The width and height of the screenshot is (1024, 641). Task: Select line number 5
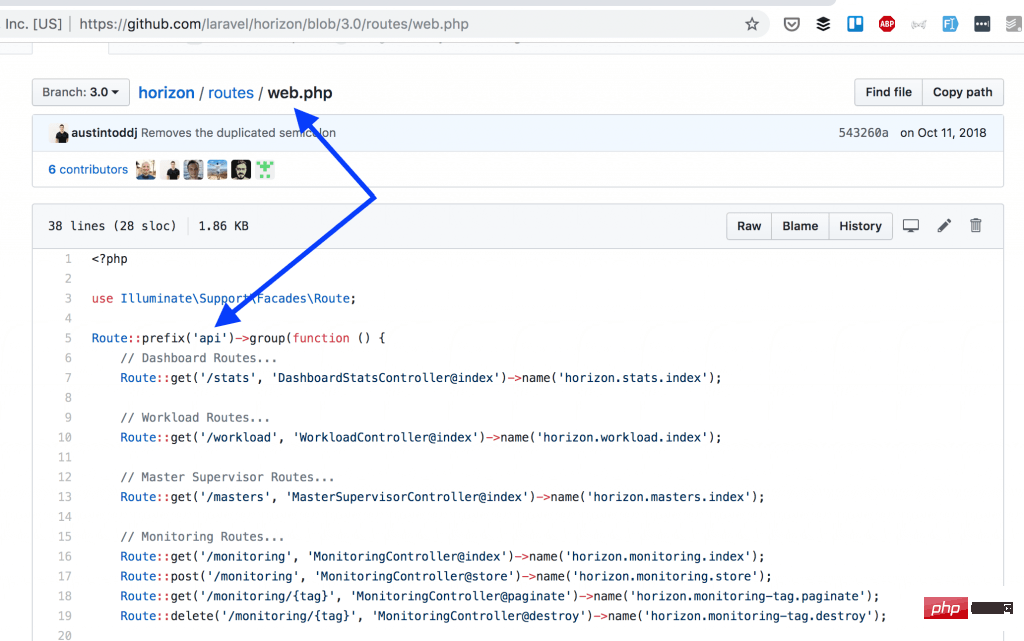pos(68,338)
